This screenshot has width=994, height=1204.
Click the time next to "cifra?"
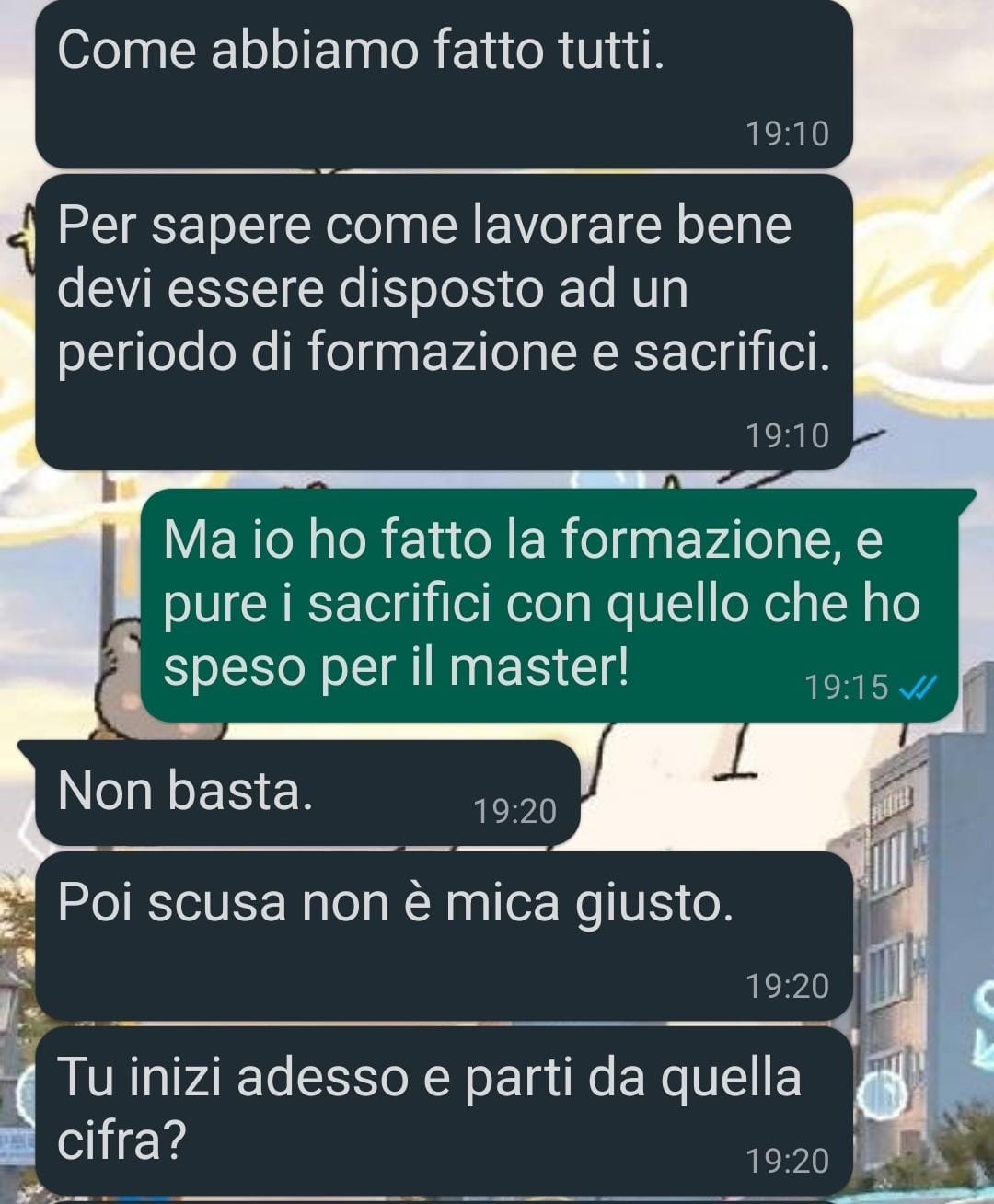788,1161
